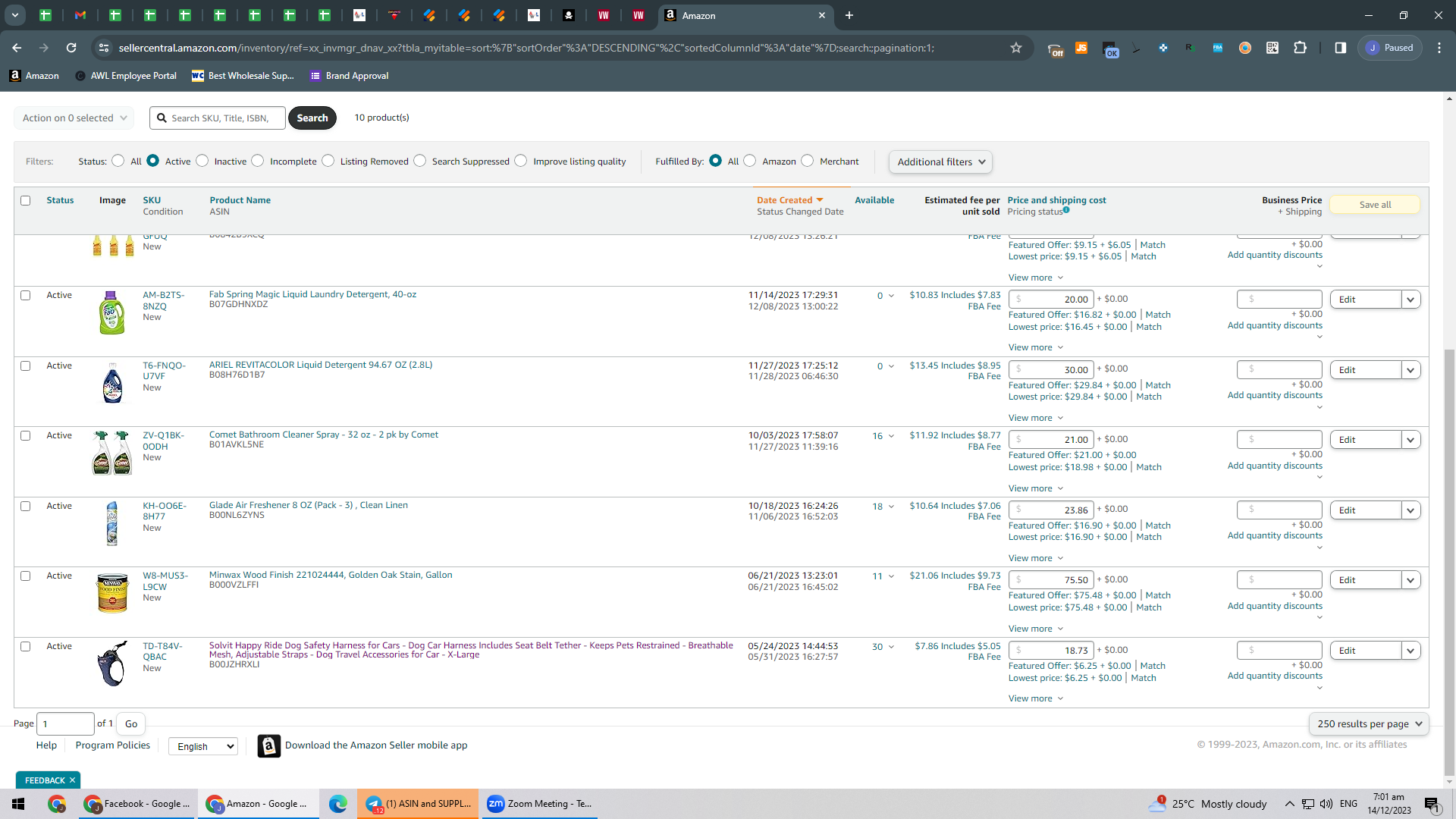Open the Gmail tab
The height and width of the screenshot is (819, 1456).
point(80,15)
